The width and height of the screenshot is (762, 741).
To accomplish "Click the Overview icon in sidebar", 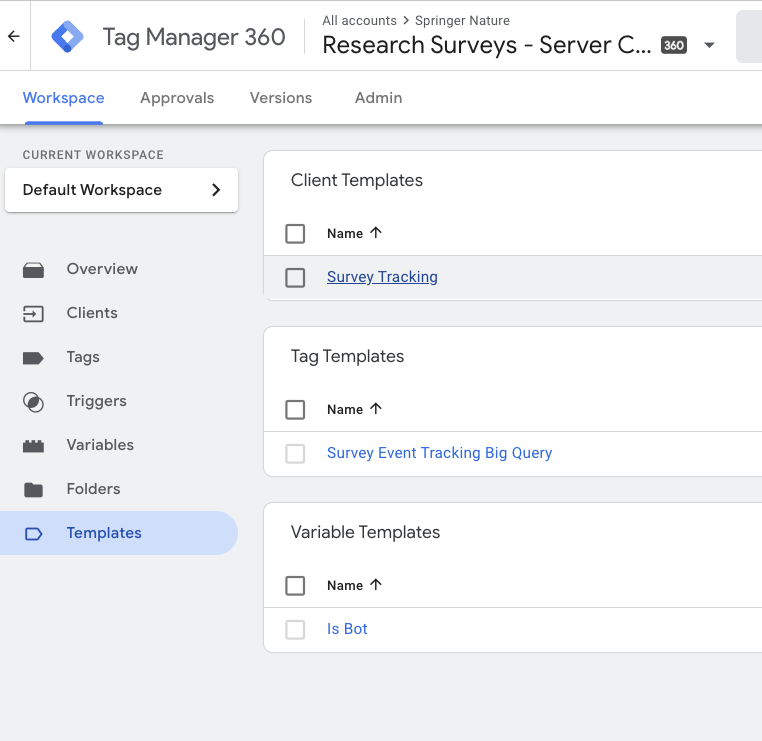I will point(33,270).
